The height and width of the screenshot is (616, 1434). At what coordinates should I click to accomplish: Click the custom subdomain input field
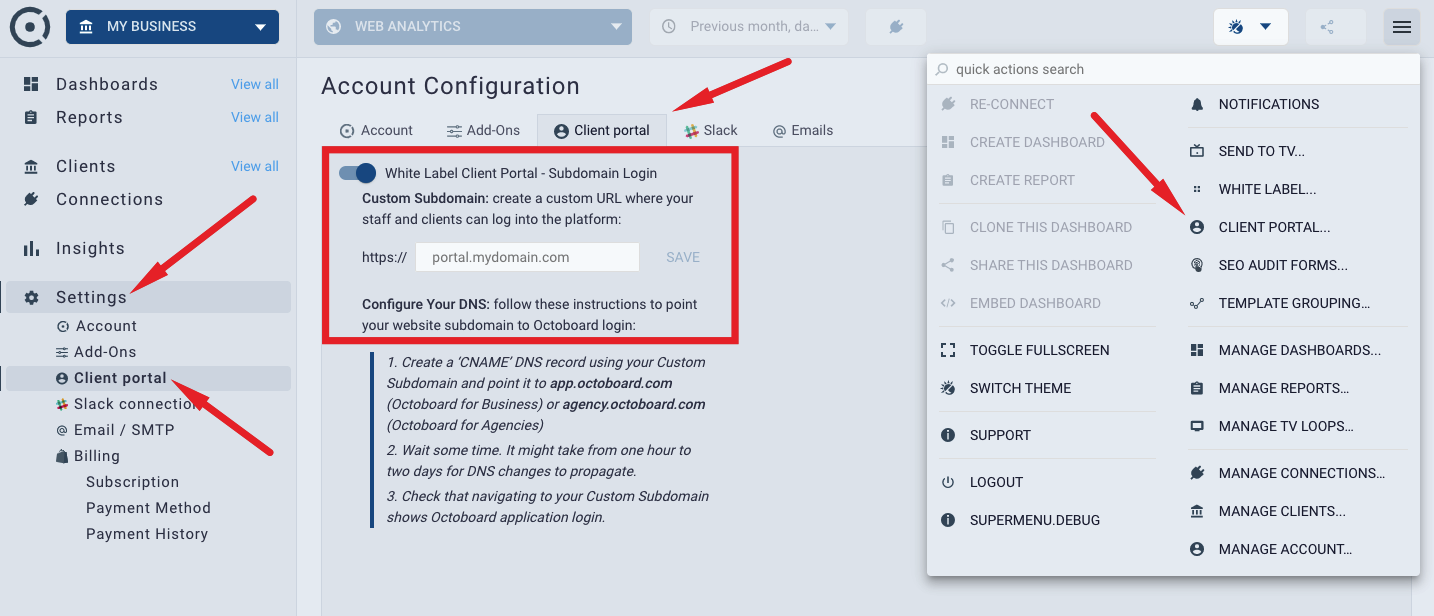[527, 257]
